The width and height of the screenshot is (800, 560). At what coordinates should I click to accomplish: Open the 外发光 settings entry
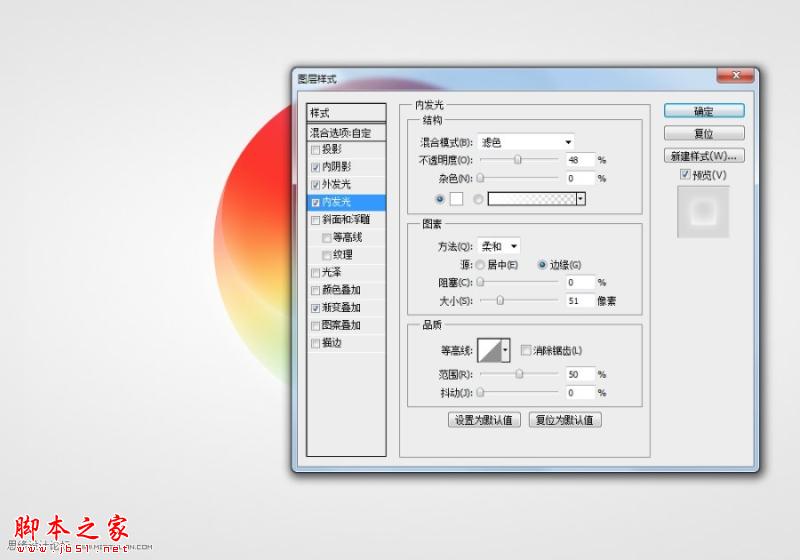pos(337,185)
